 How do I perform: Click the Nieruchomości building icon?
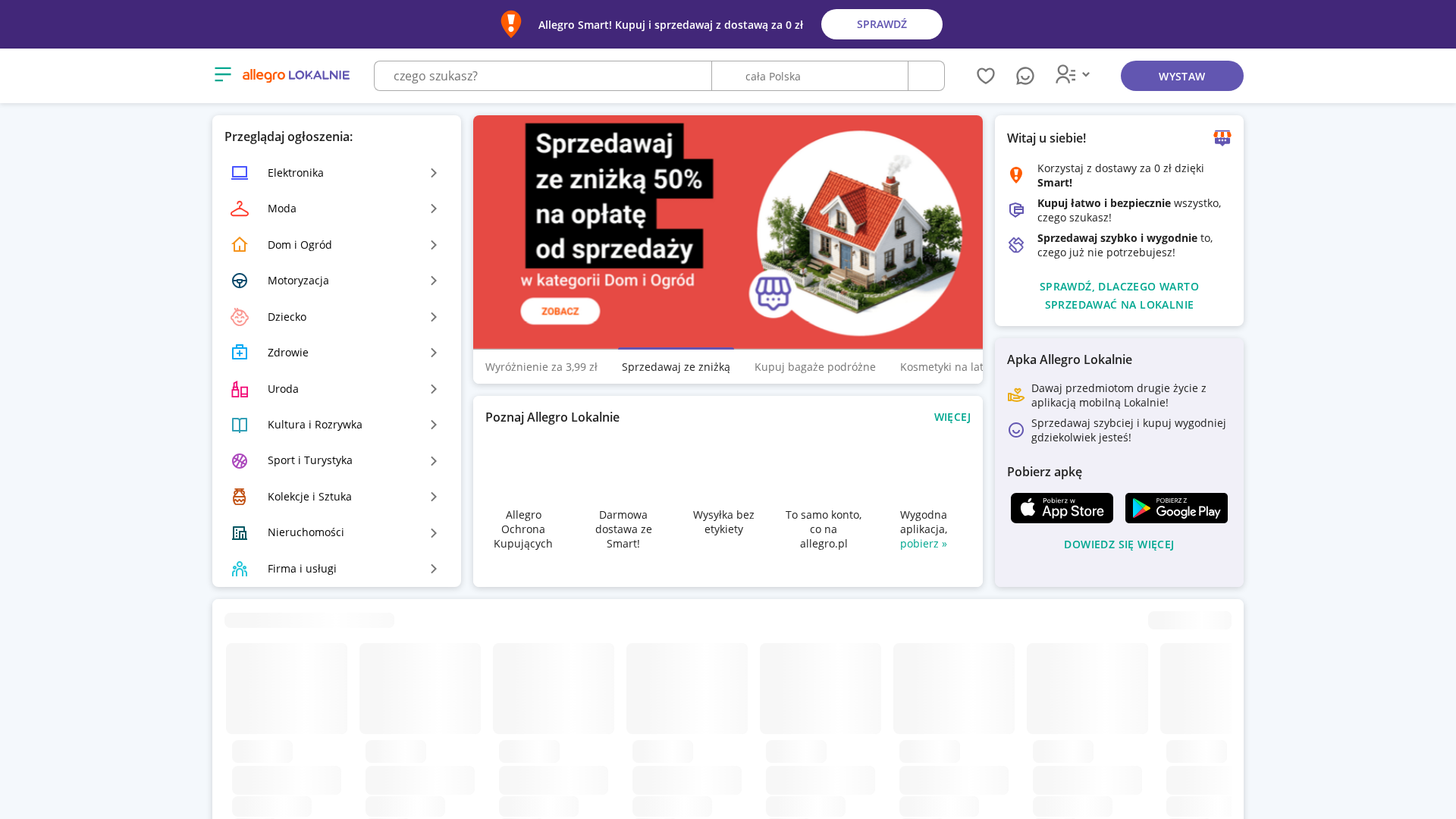[240, 532]
